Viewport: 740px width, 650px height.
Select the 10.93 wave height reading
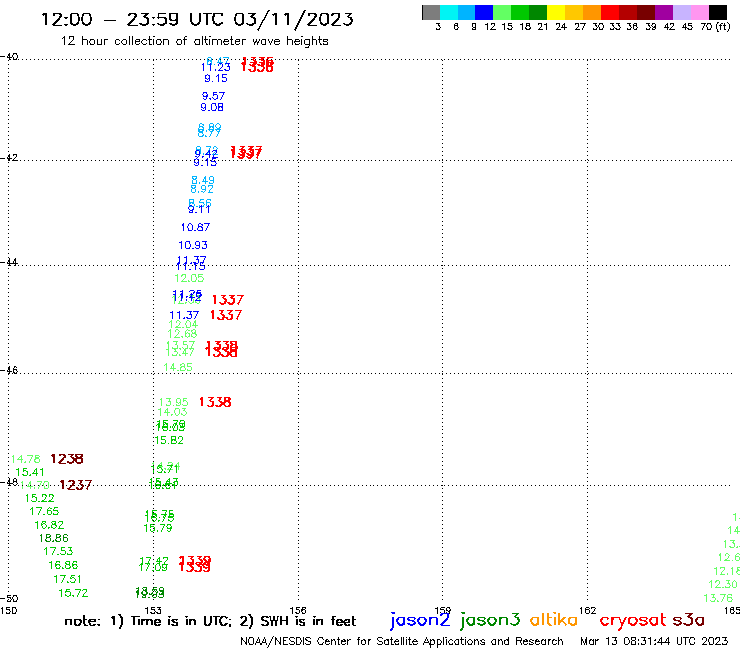tap(193, 245)
